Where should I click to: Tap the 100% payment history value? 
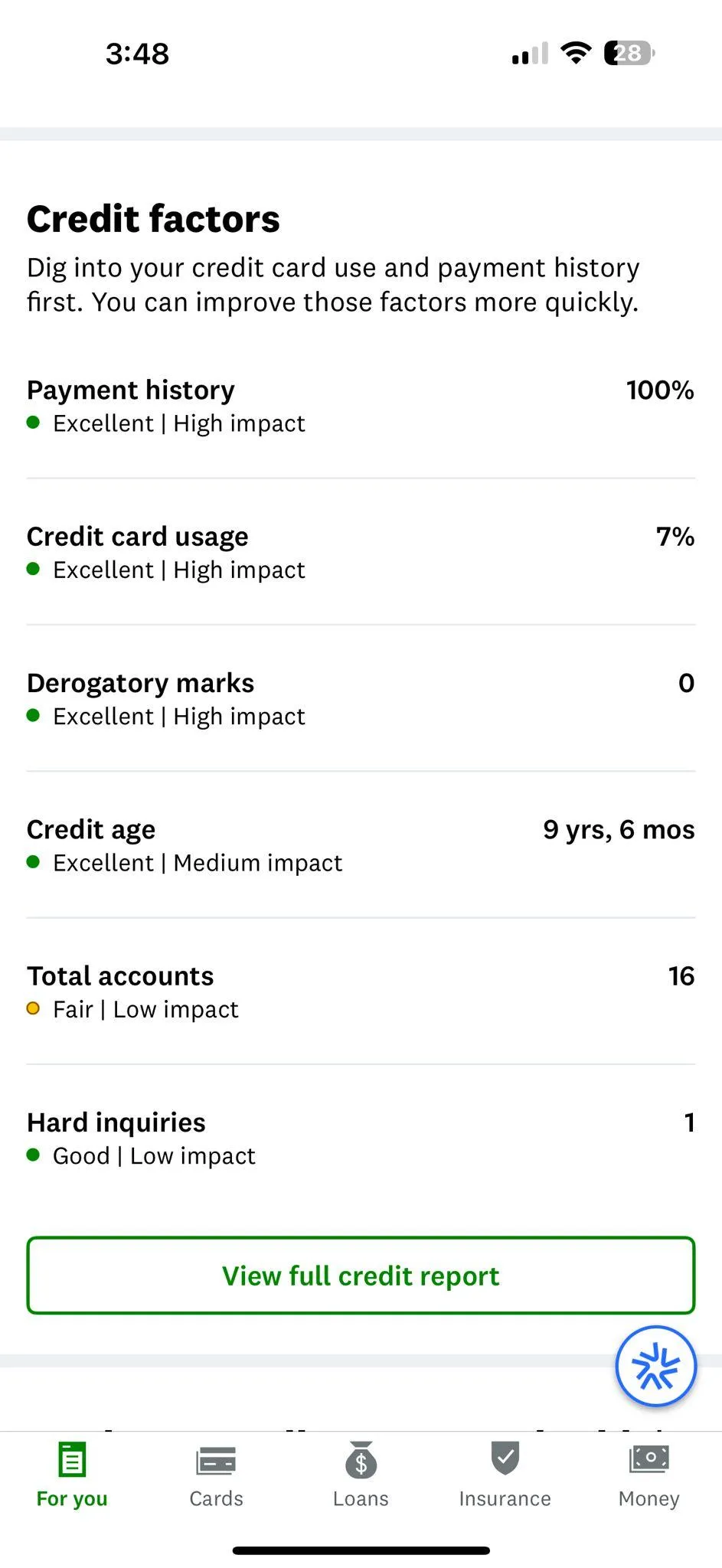pyautogui.click(x=659, y=390)
